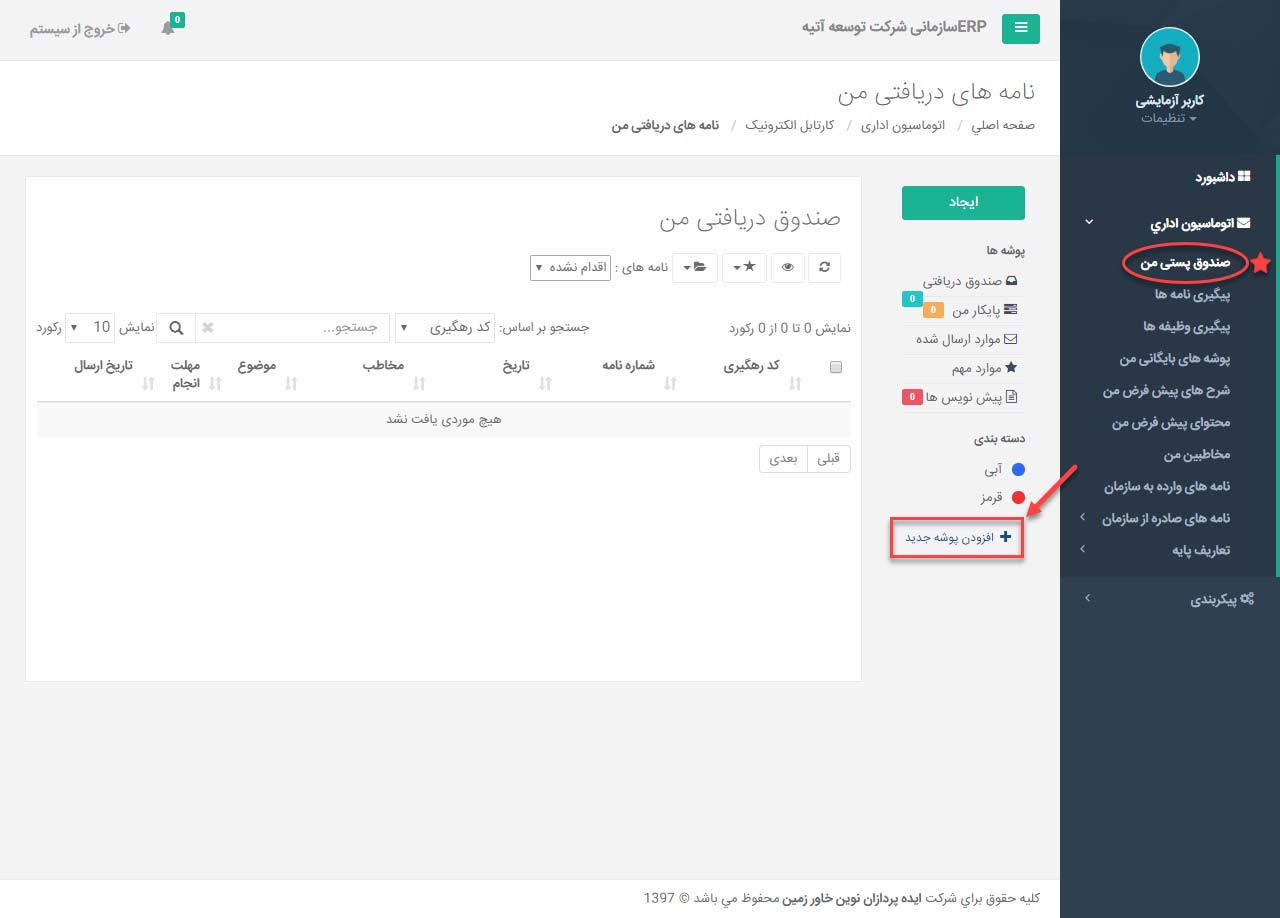Click the خروج از سیستم logout link
The height and width of the screenshot is (918, 1280).
(x=80, y=29)
